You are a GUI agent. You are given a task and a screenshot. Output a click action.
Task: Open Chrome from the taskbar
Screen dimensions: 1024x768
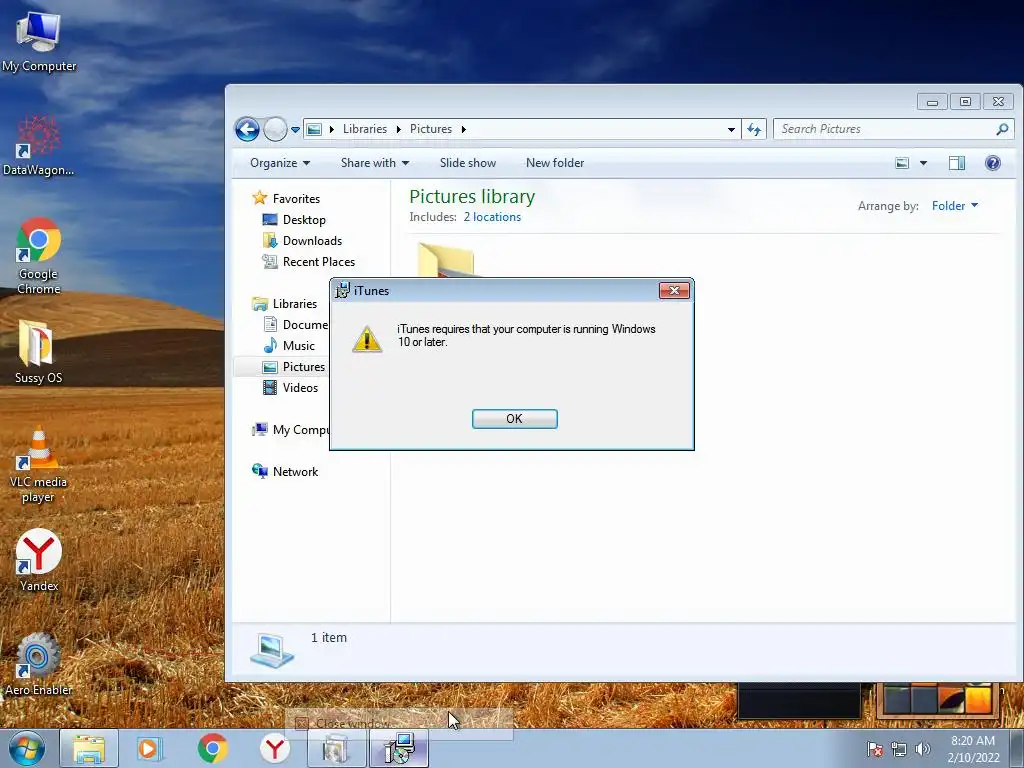coord(212,748)
